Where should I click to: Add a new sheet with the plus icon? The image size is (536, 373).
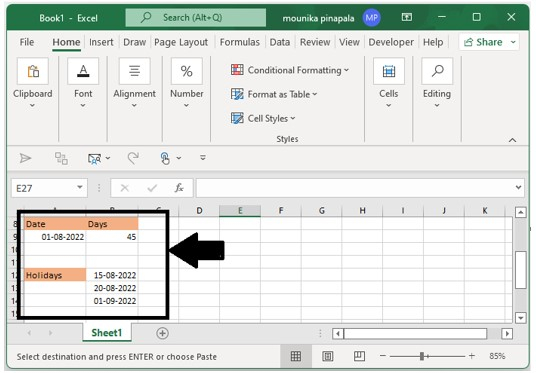point(162,333)
